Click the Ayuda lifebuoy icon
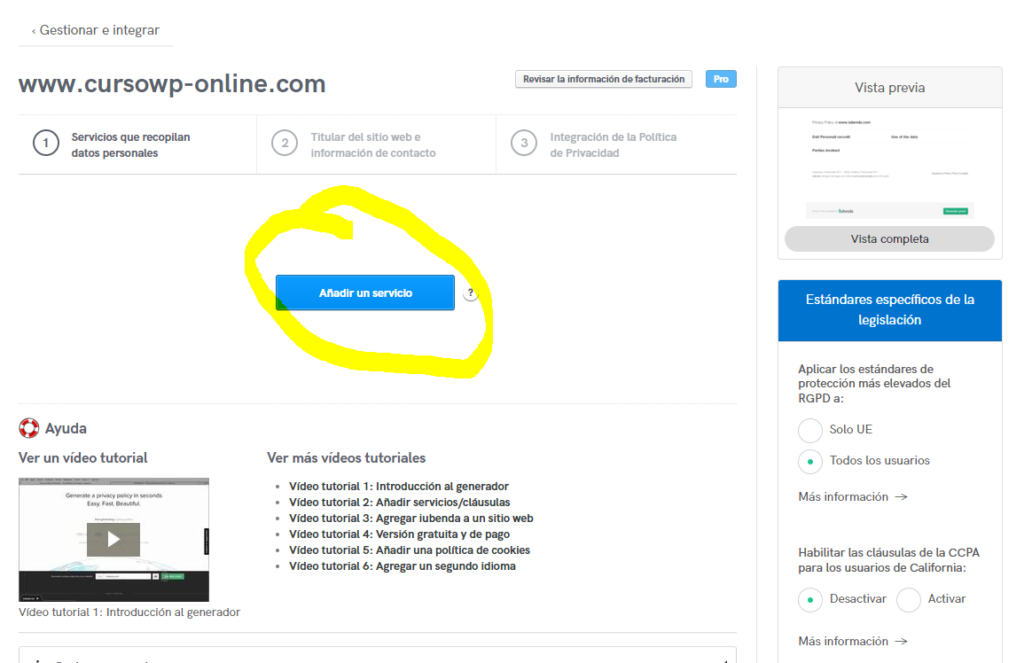 pos(29,429)
